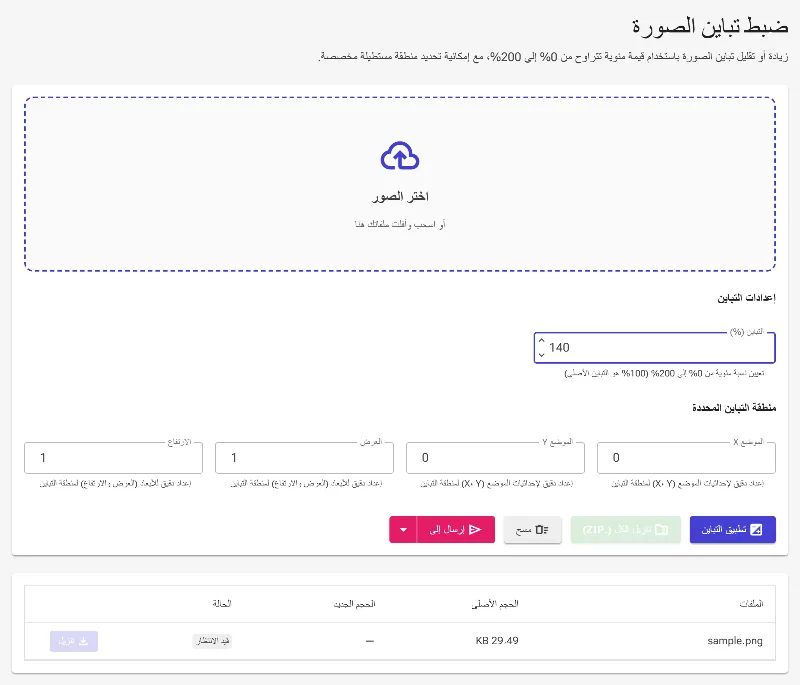Open the send-to dropdown arrow
The image size is (800, 685).
point(403,529)
